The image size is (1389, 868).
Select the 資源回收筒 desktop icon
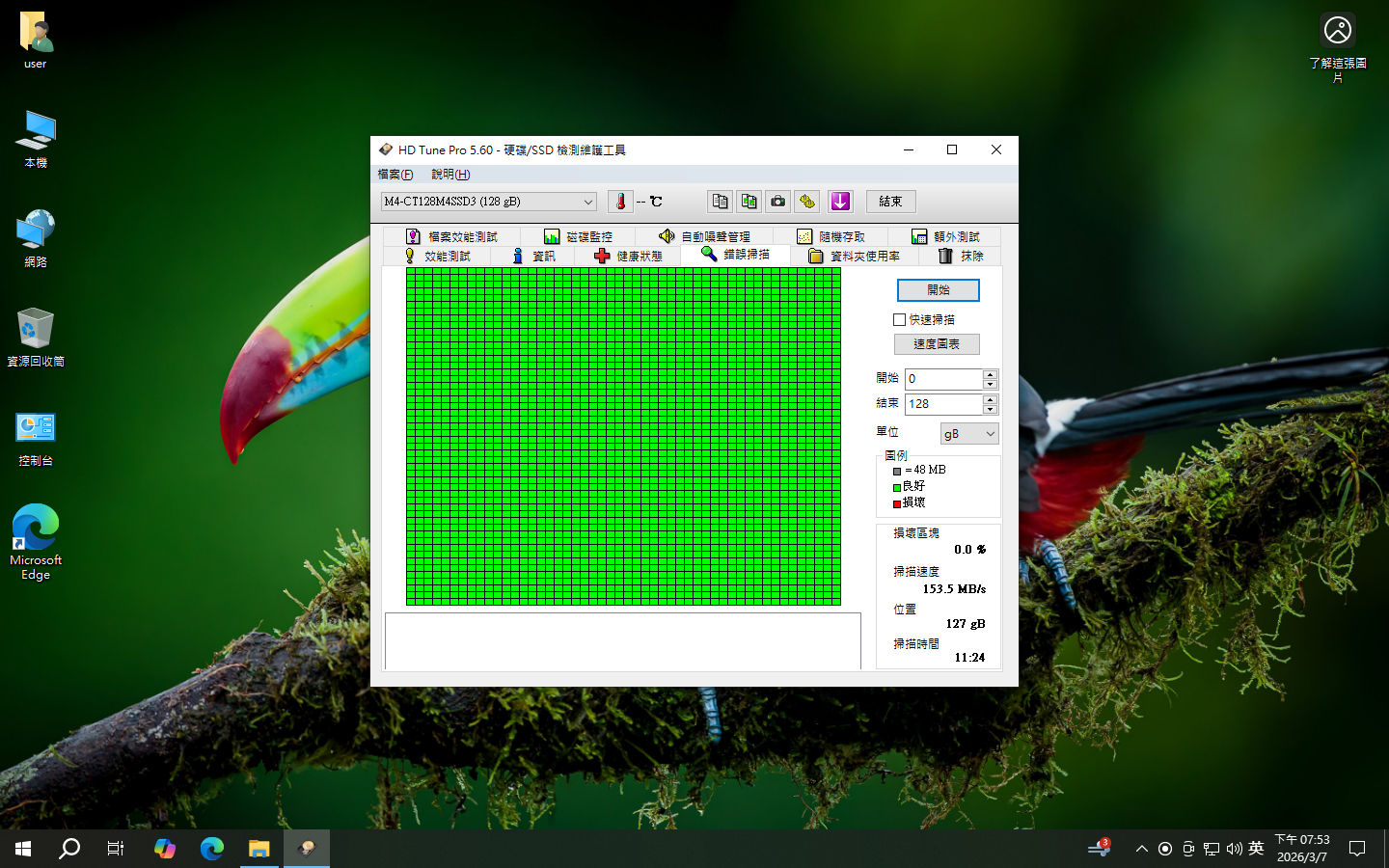36,338
